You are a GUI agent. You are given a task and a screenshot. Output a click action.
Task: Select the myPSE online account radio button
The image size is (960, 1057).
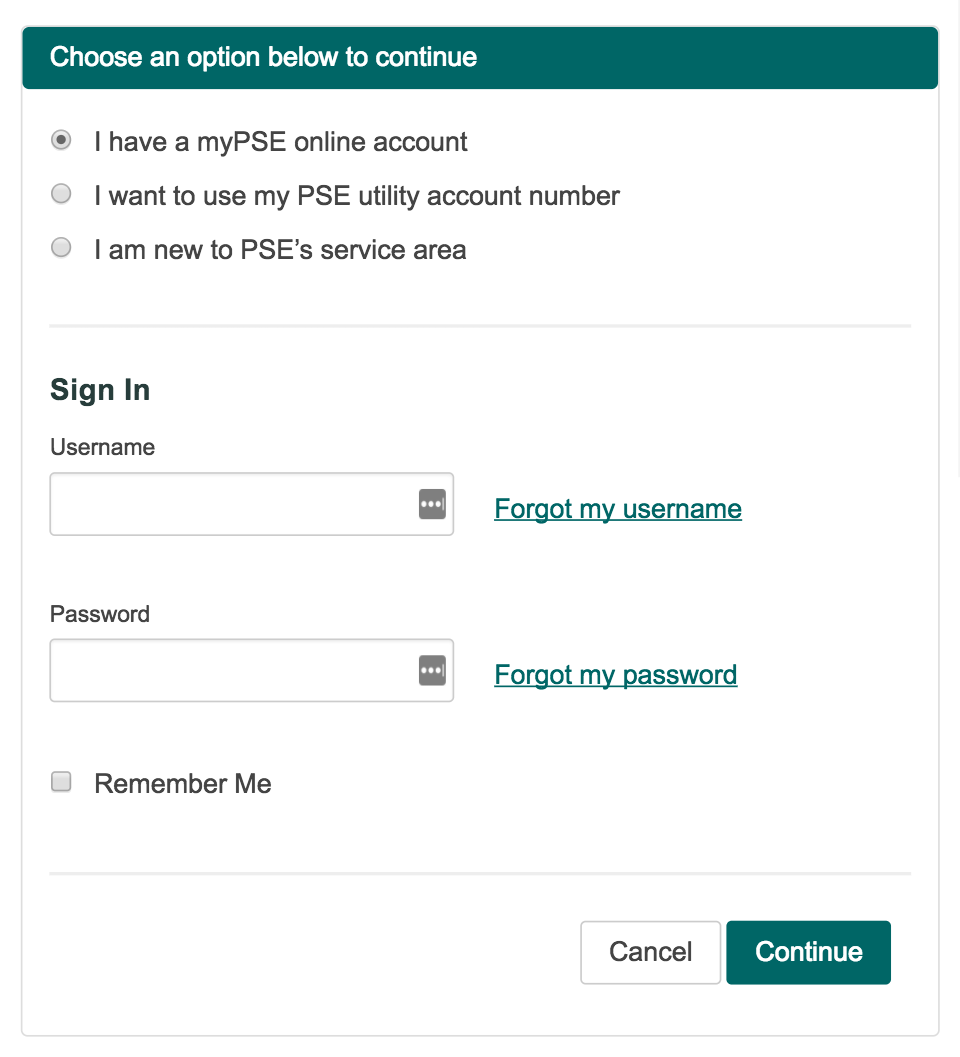tap(62, 141)
